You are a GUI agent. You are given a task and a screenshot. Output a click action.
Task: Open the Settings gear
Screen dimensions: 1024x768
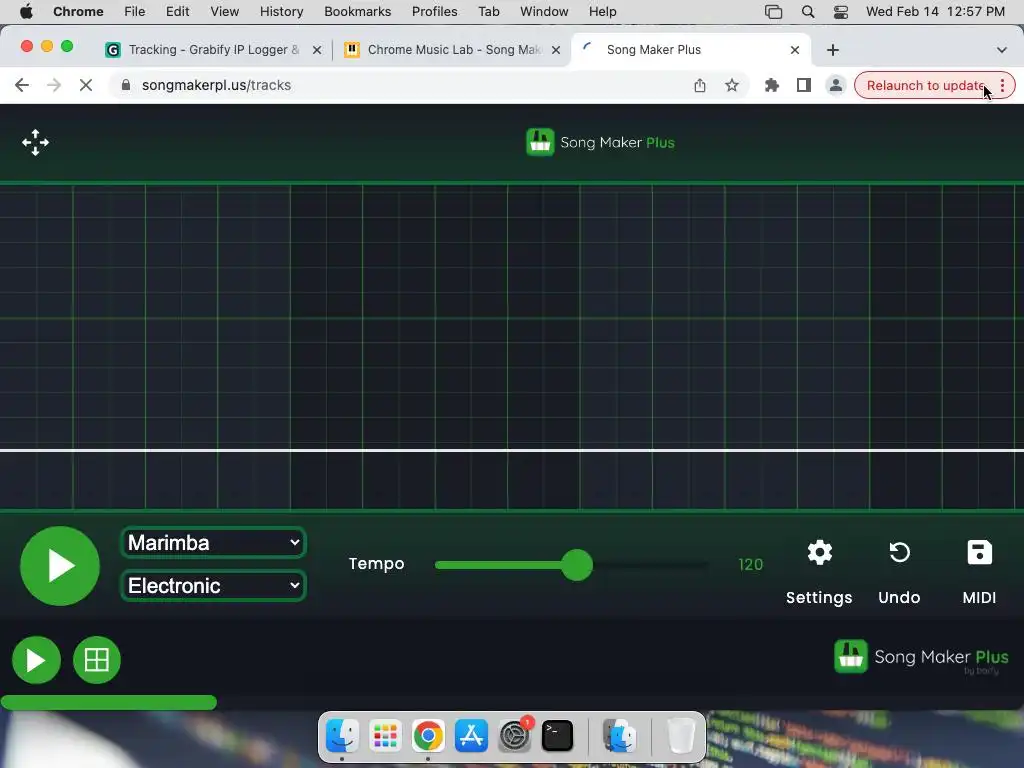tap(820, 553)
